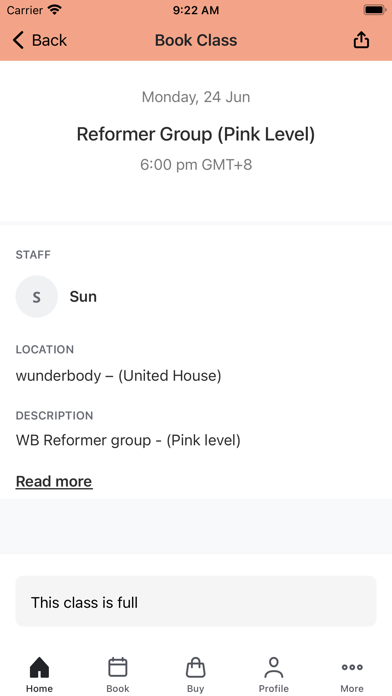Viewport: 392px width, 696px height.
Task: Select the Profile tab label
Action: coord(273,688)
